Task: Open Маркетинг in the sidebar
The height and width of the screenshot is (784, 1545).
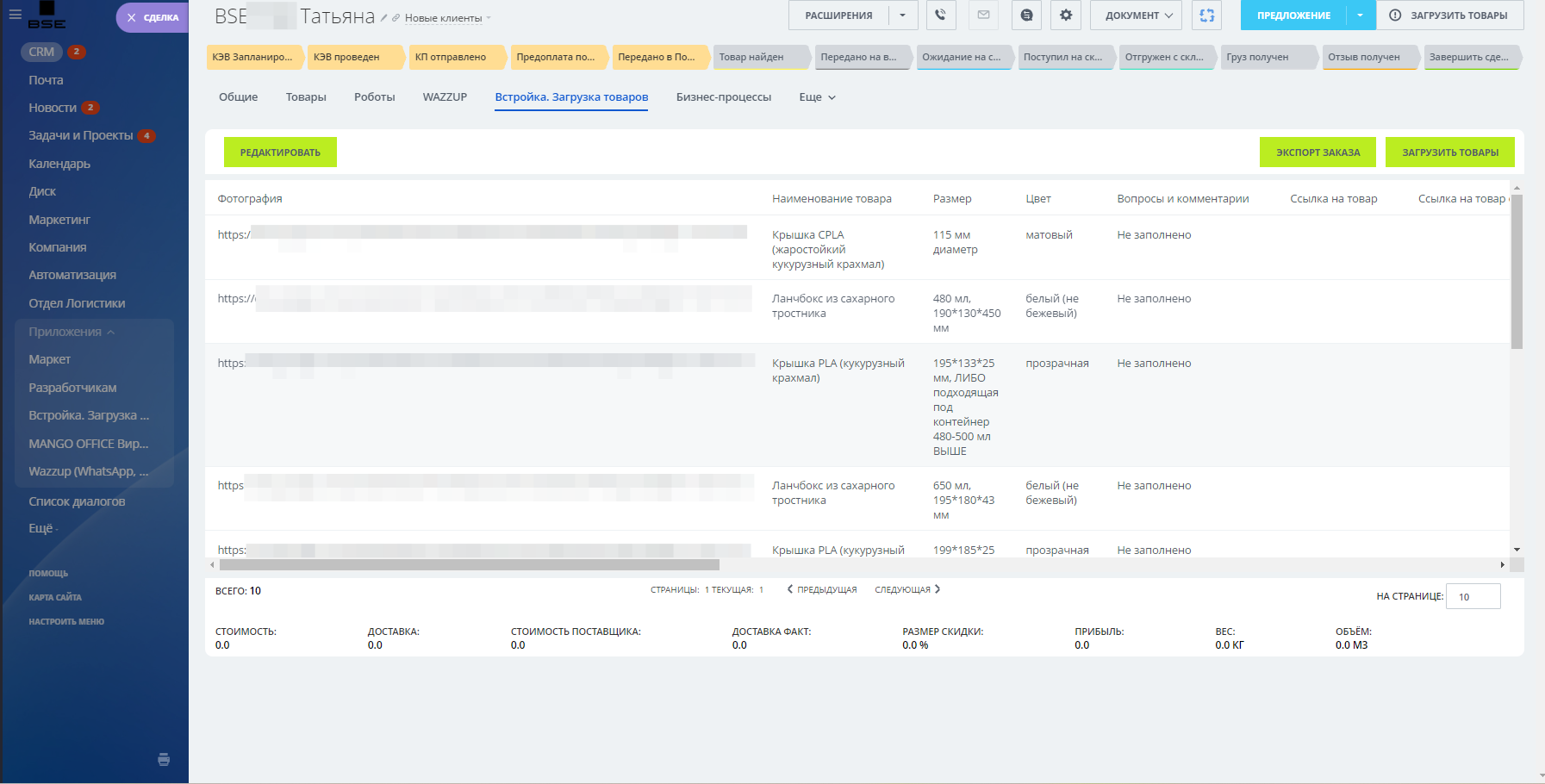Action: 59,220
